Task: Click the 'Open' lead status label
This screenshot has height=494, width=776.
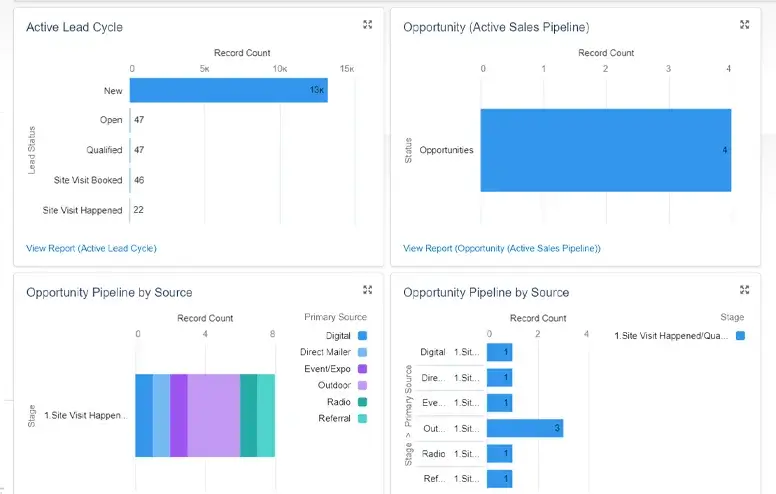Action: (111, 120)
